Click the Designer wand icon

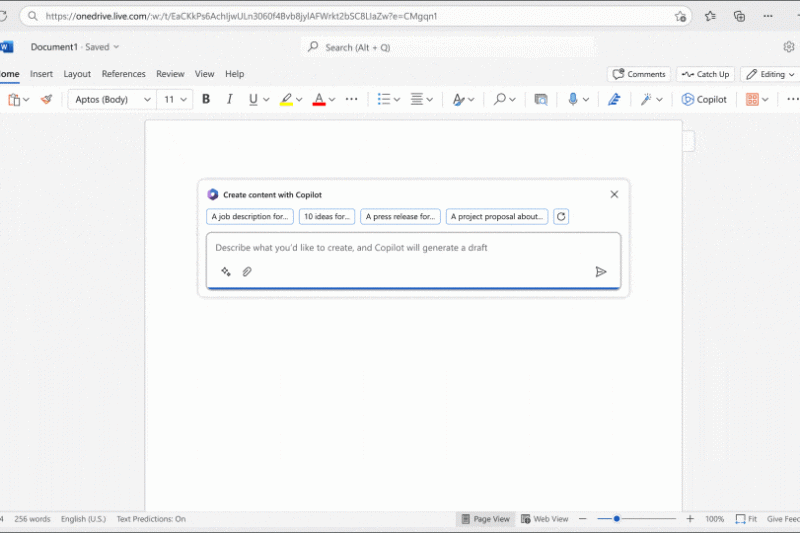[646, 99]
